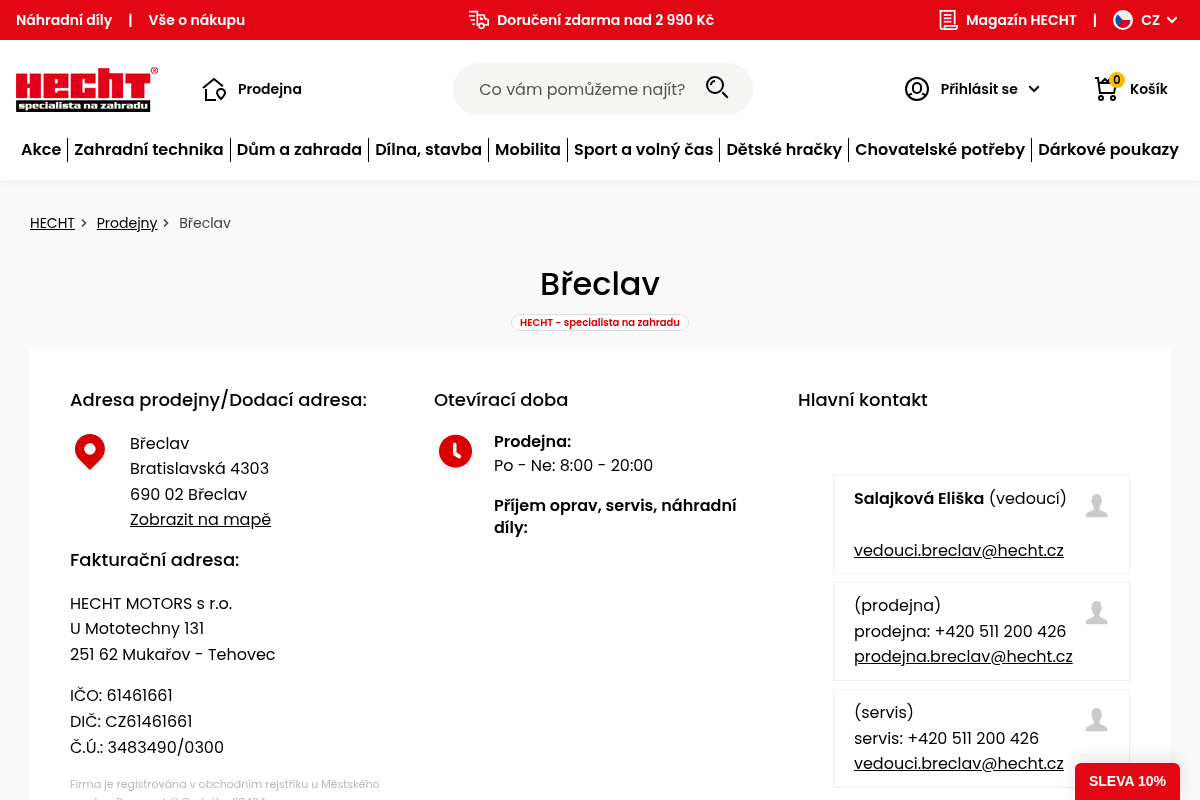Open the shopping cart icon
This screenshot has height=800, width=1200.
pyautogui.click(x=1106, y=89)
